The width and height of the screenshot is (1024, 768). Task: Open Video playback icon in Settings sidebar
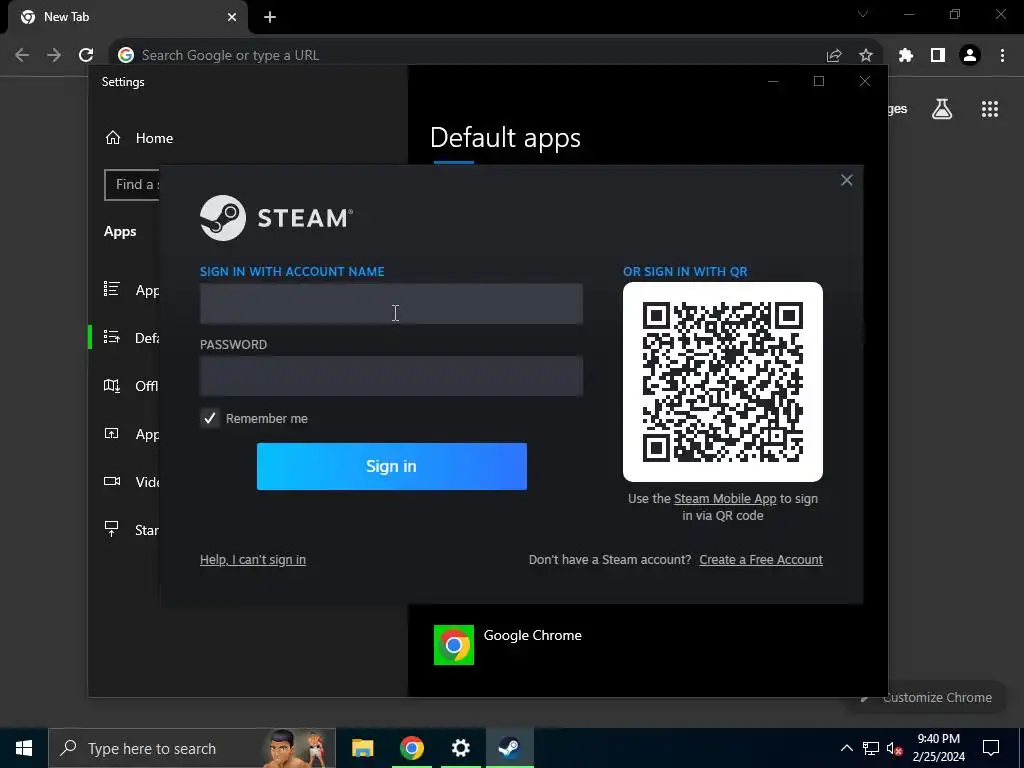(x=112, y=481)
